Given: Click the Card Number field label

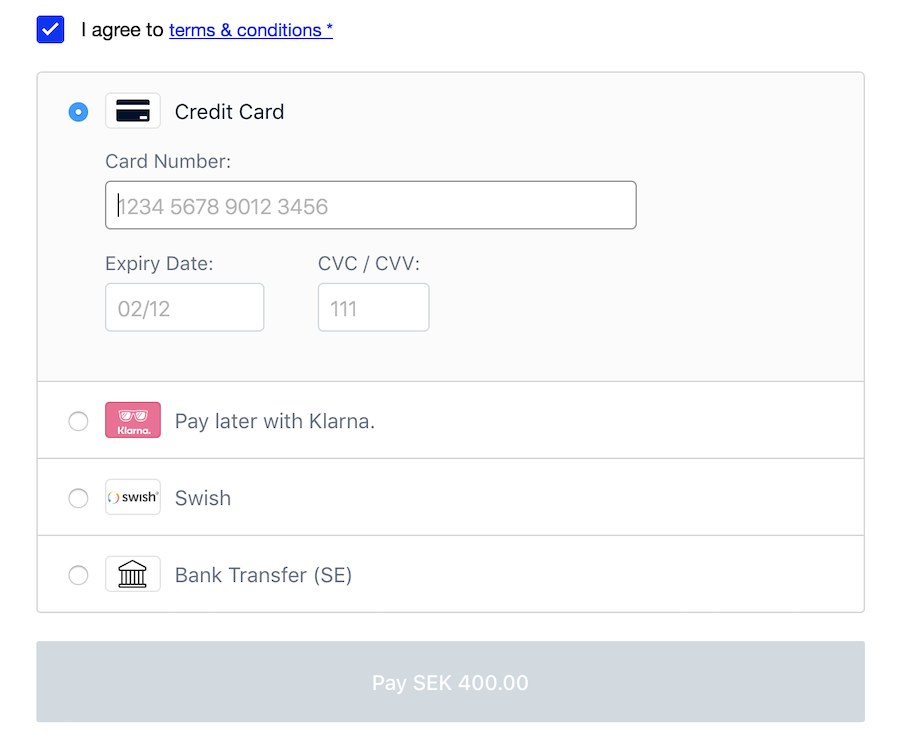Looking at the screenshot, I should [x=168, y=161].
